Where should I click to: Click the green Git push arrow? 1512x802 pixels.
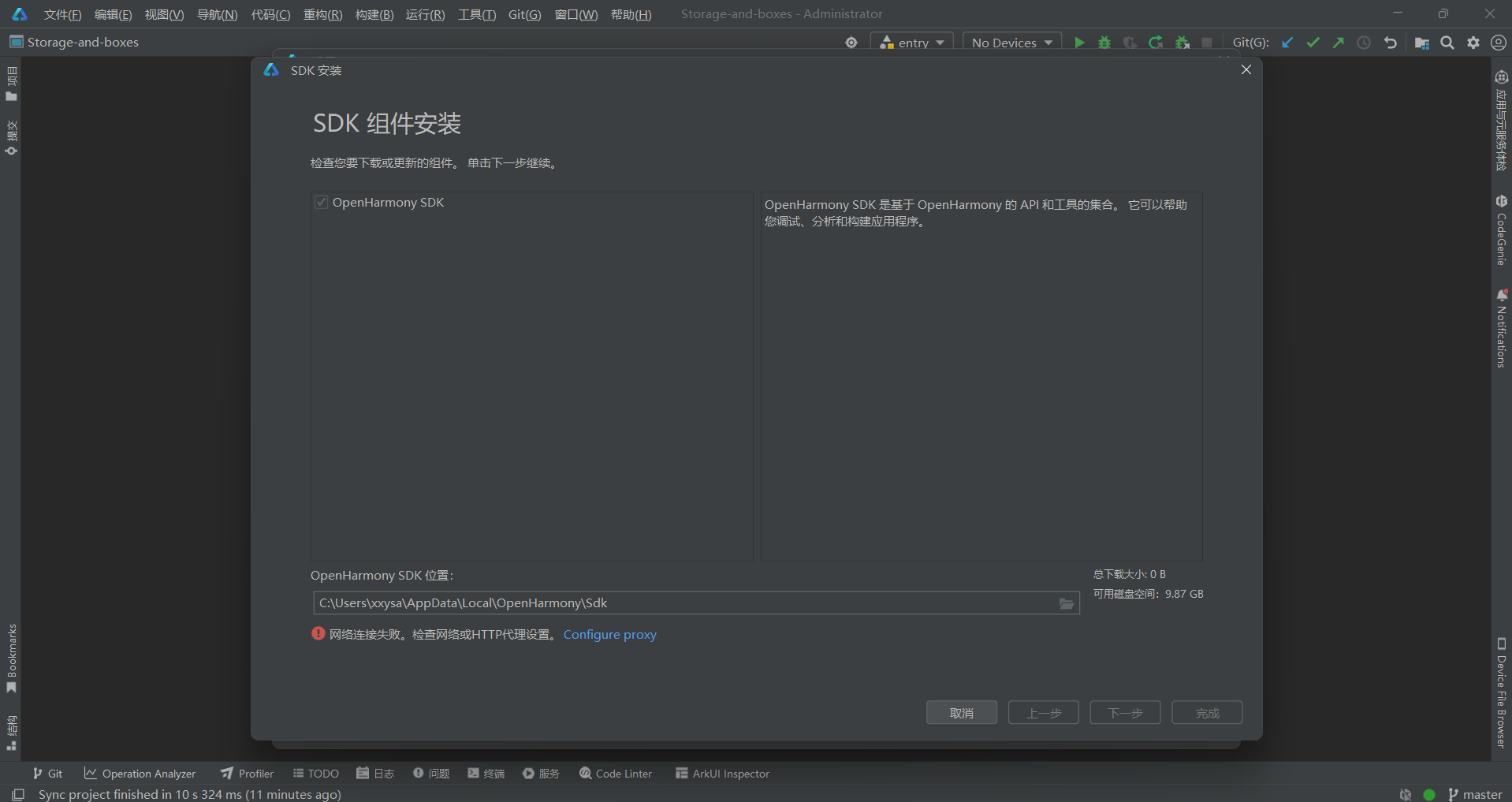tap(1338, 43)
